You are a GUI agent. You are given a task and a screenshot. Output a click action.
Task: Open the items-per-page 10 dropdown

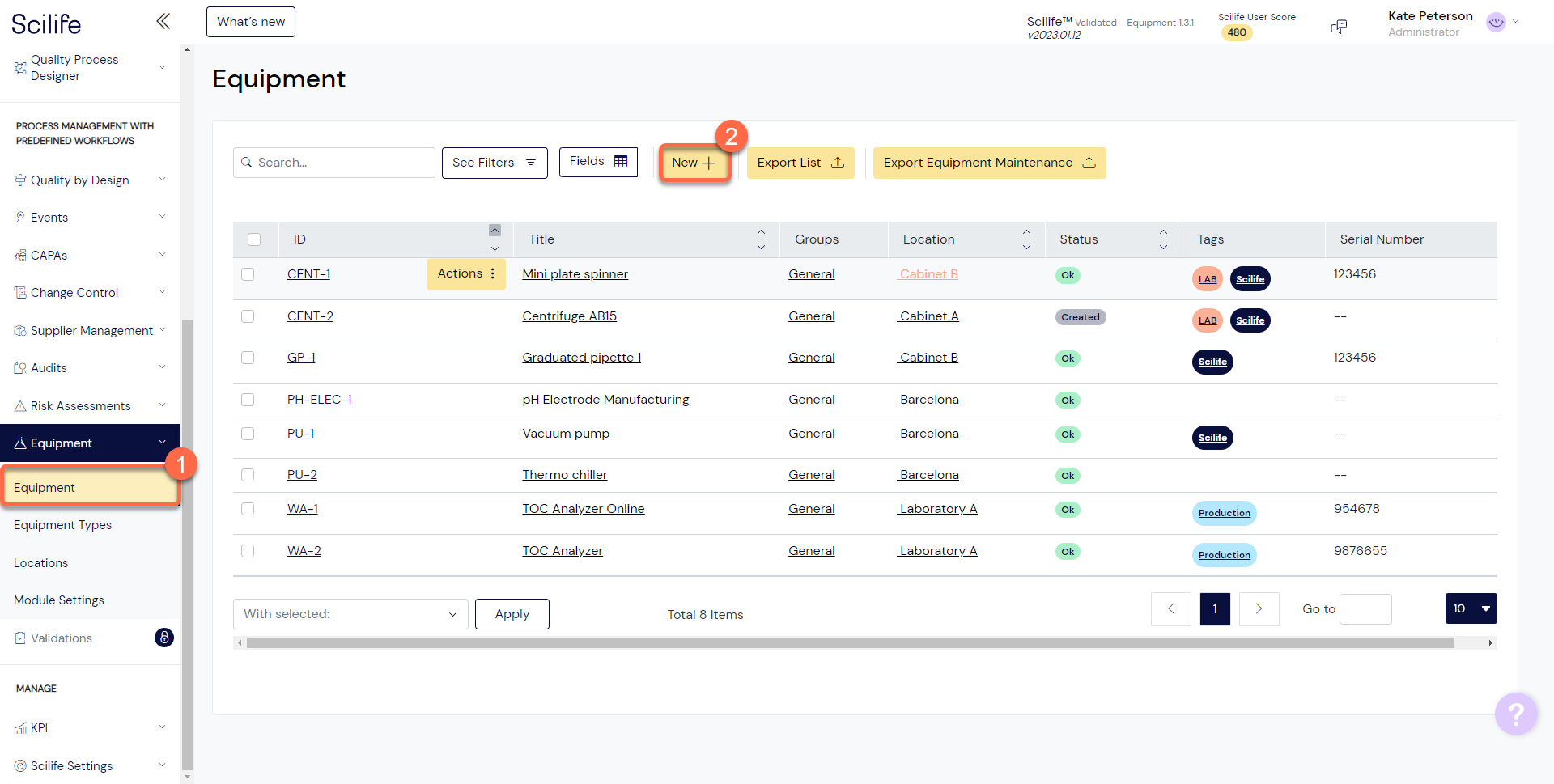(x=1471, y=608)
